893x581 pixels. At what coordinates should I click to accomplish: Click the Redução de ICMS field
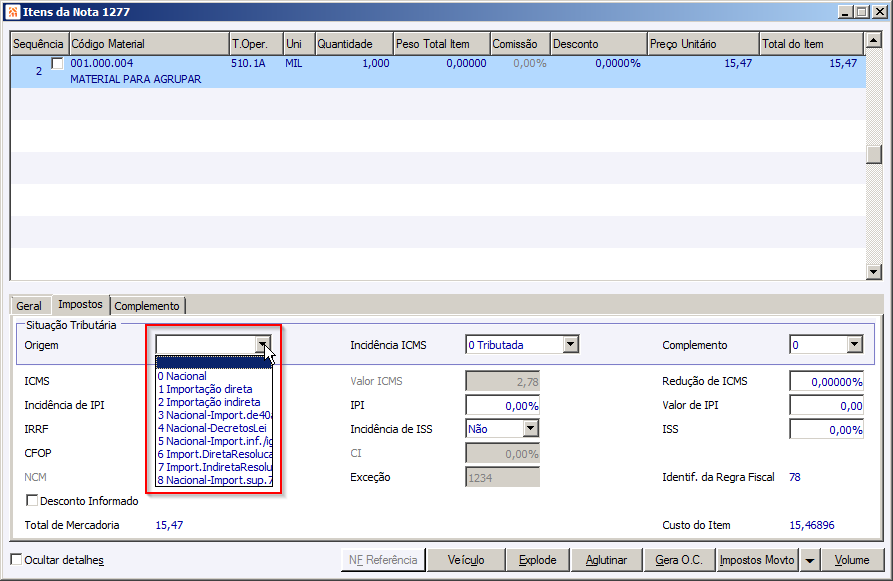click(826, 382)
